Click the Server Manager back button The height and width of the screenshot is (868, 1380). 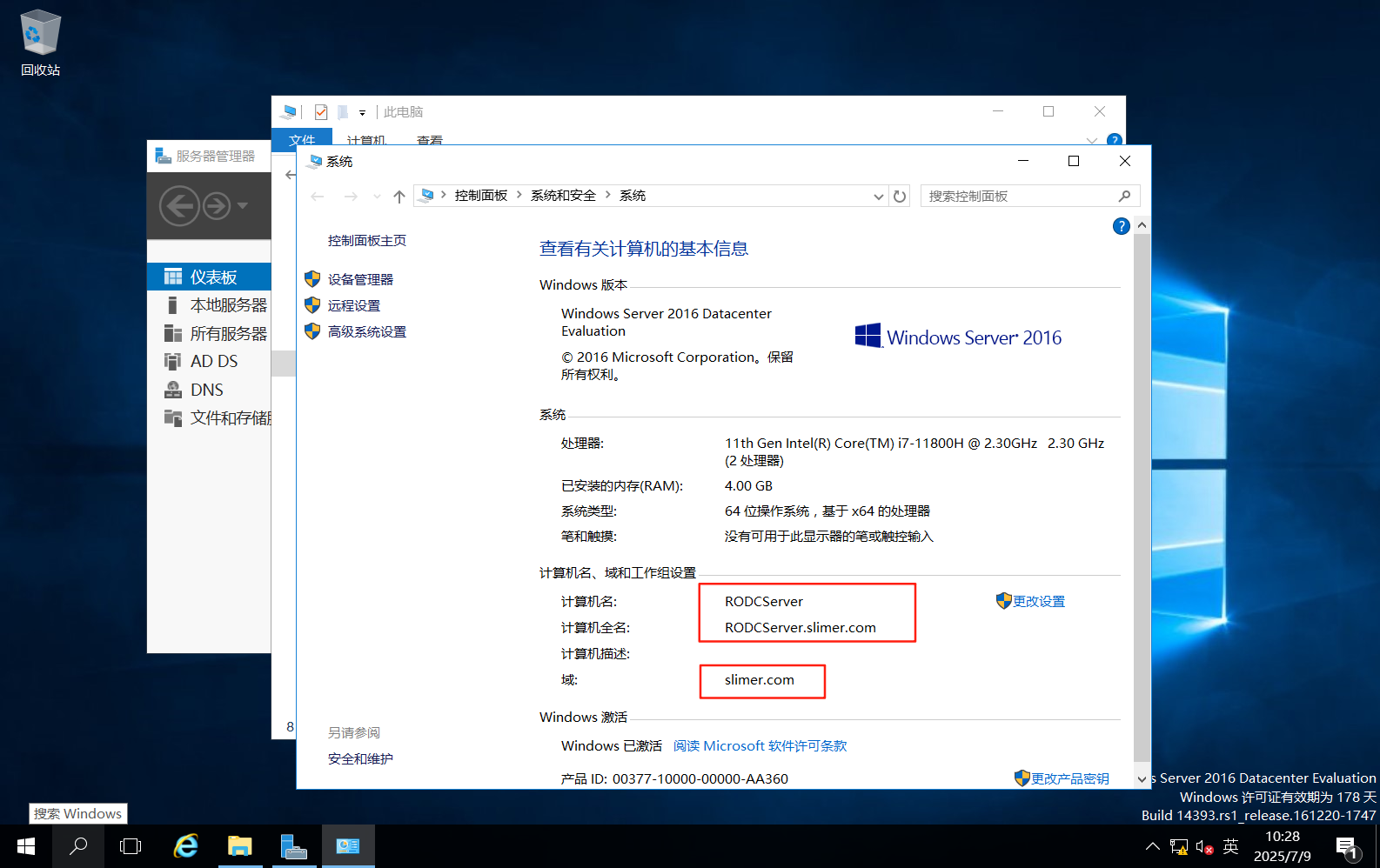click(x=179, y=206)
